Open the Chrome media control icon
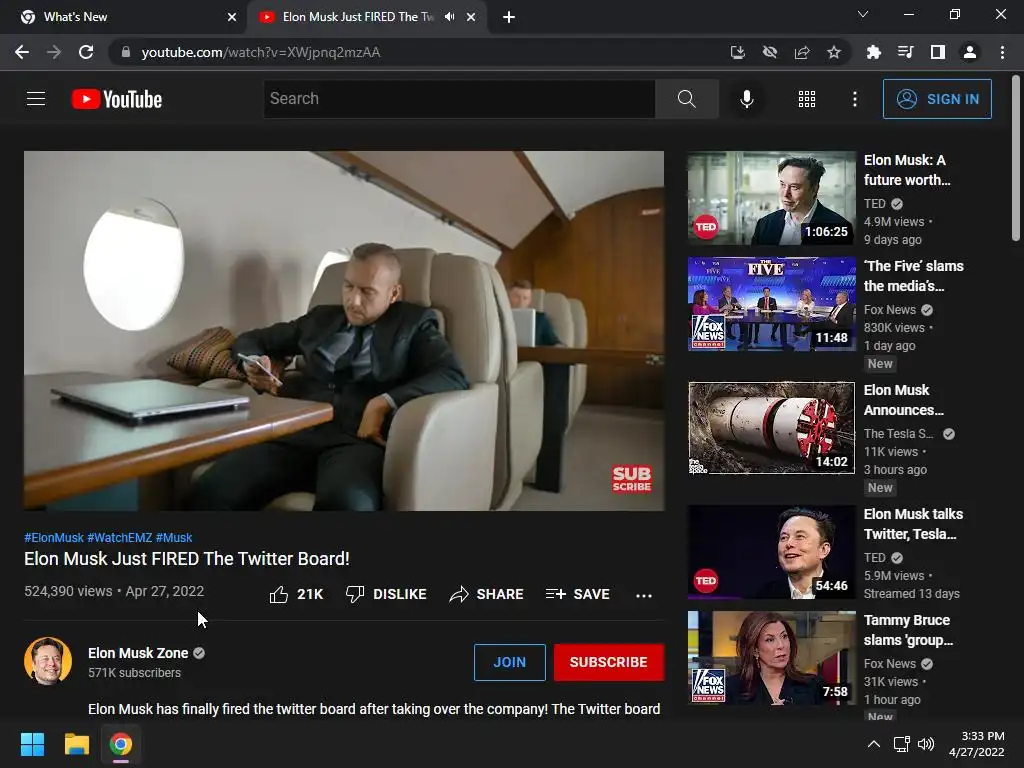 point(905,52)
